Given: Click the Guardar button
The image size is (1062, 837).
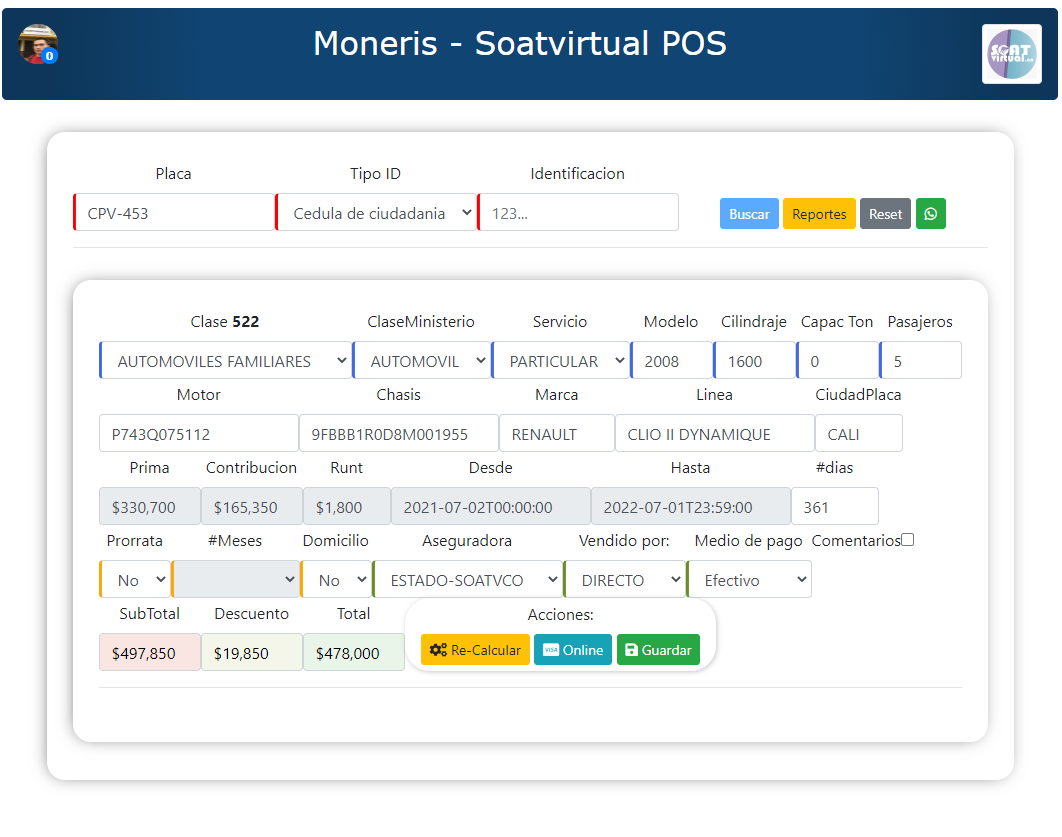Looking at the screenshot, I should click(x=658, y=650).
